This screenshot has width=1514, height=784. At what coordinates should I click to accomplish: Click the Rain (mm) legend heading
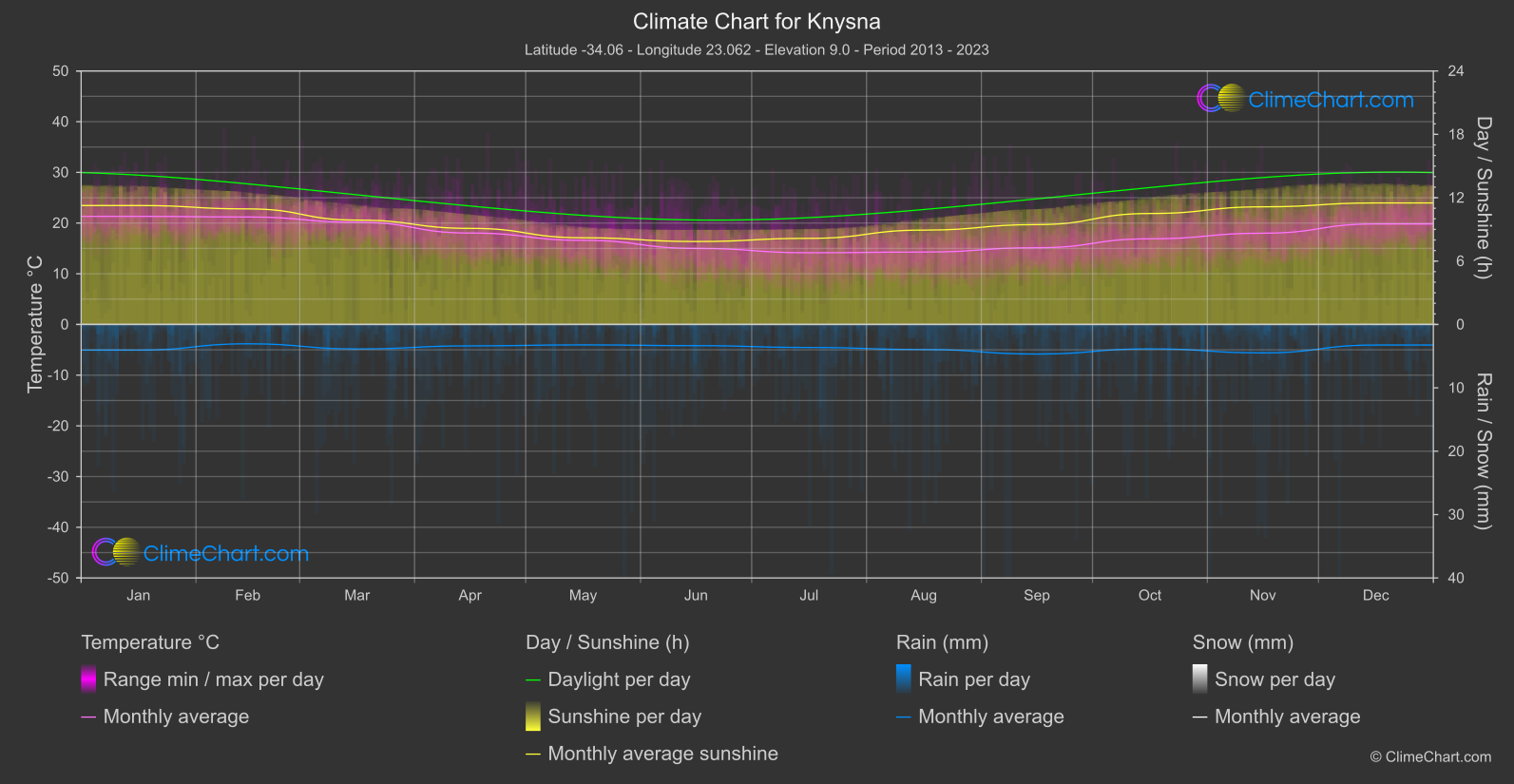click(x=942, y=642)
